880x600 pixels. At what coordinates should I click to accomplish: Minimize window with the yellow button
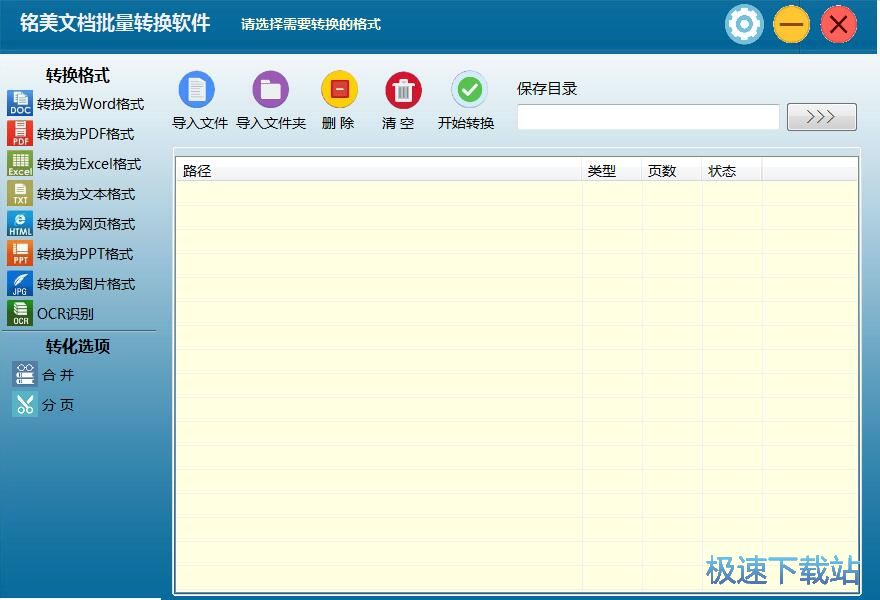pyautogui.click(x=791, y=25)
